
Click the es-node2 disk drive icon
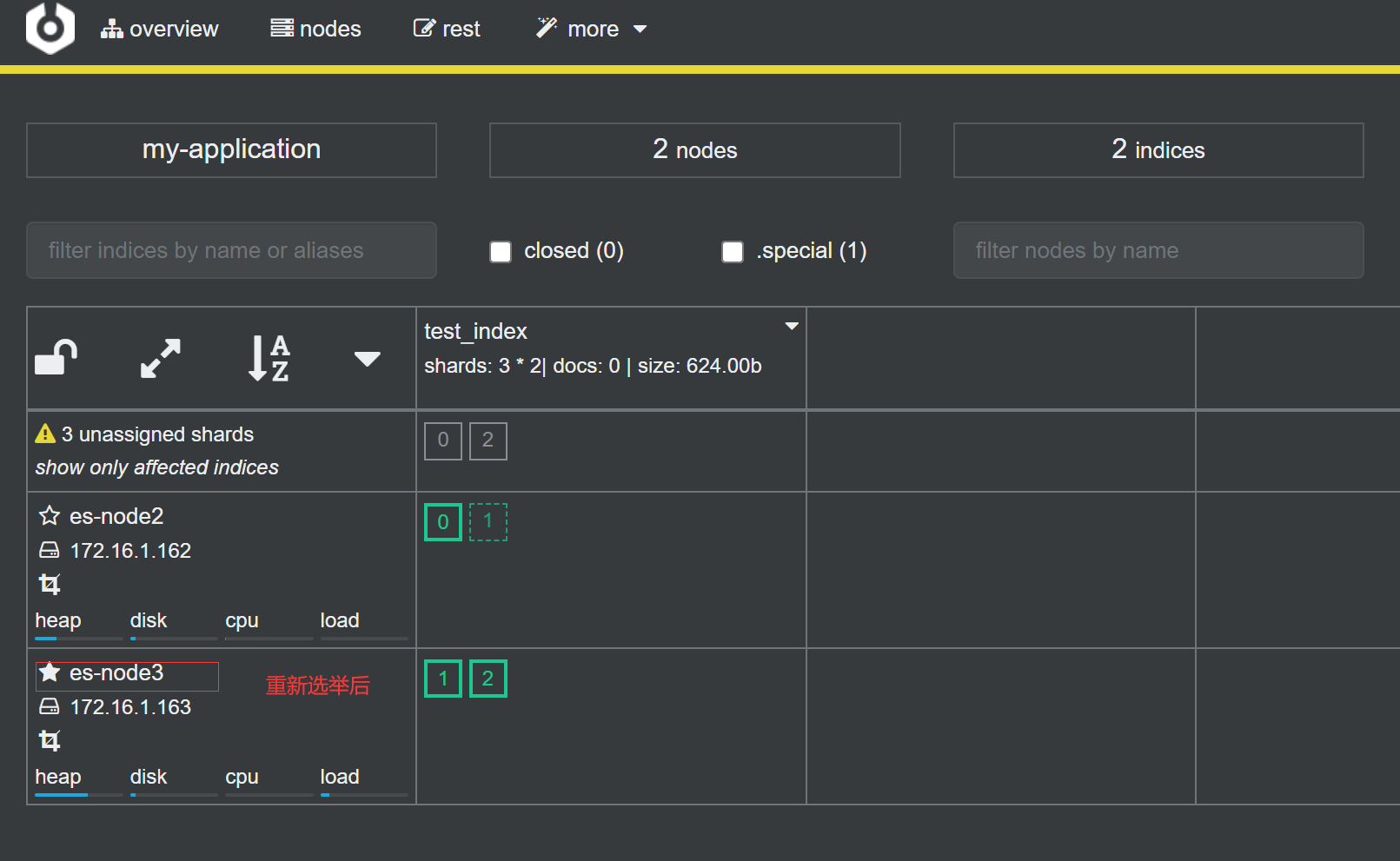[x=50, y=550]
